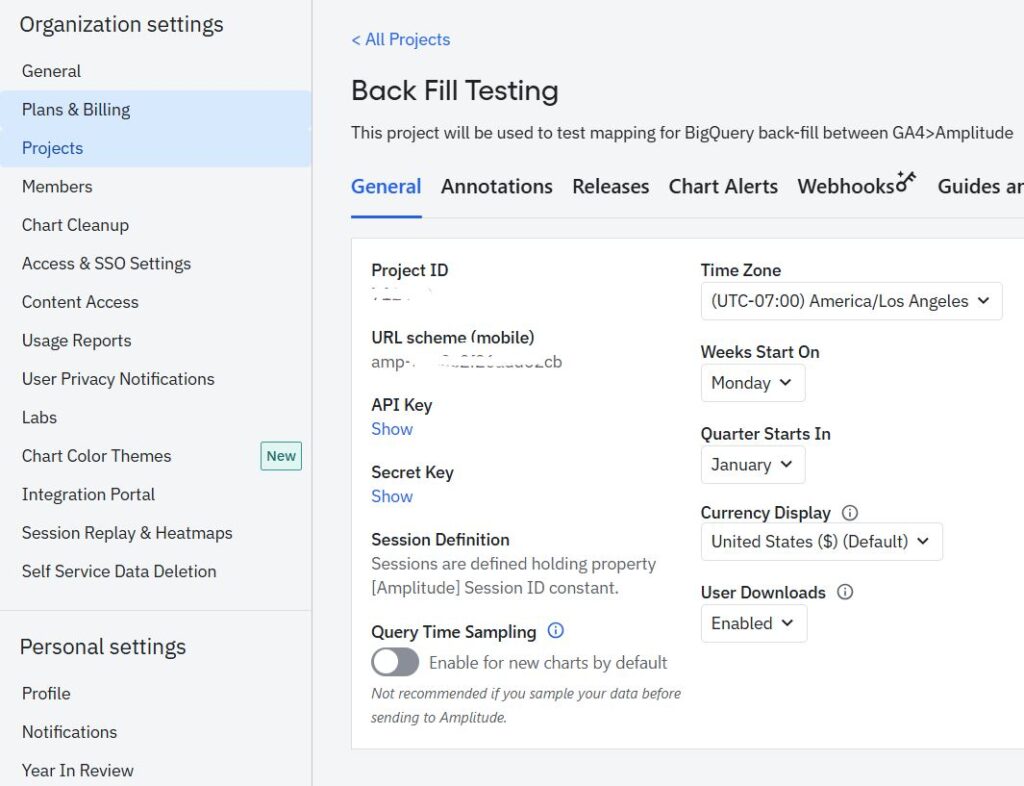Open the Time Zone dropdown
1024x786 pixels.
pyautogui.click(x=851, y=301)
